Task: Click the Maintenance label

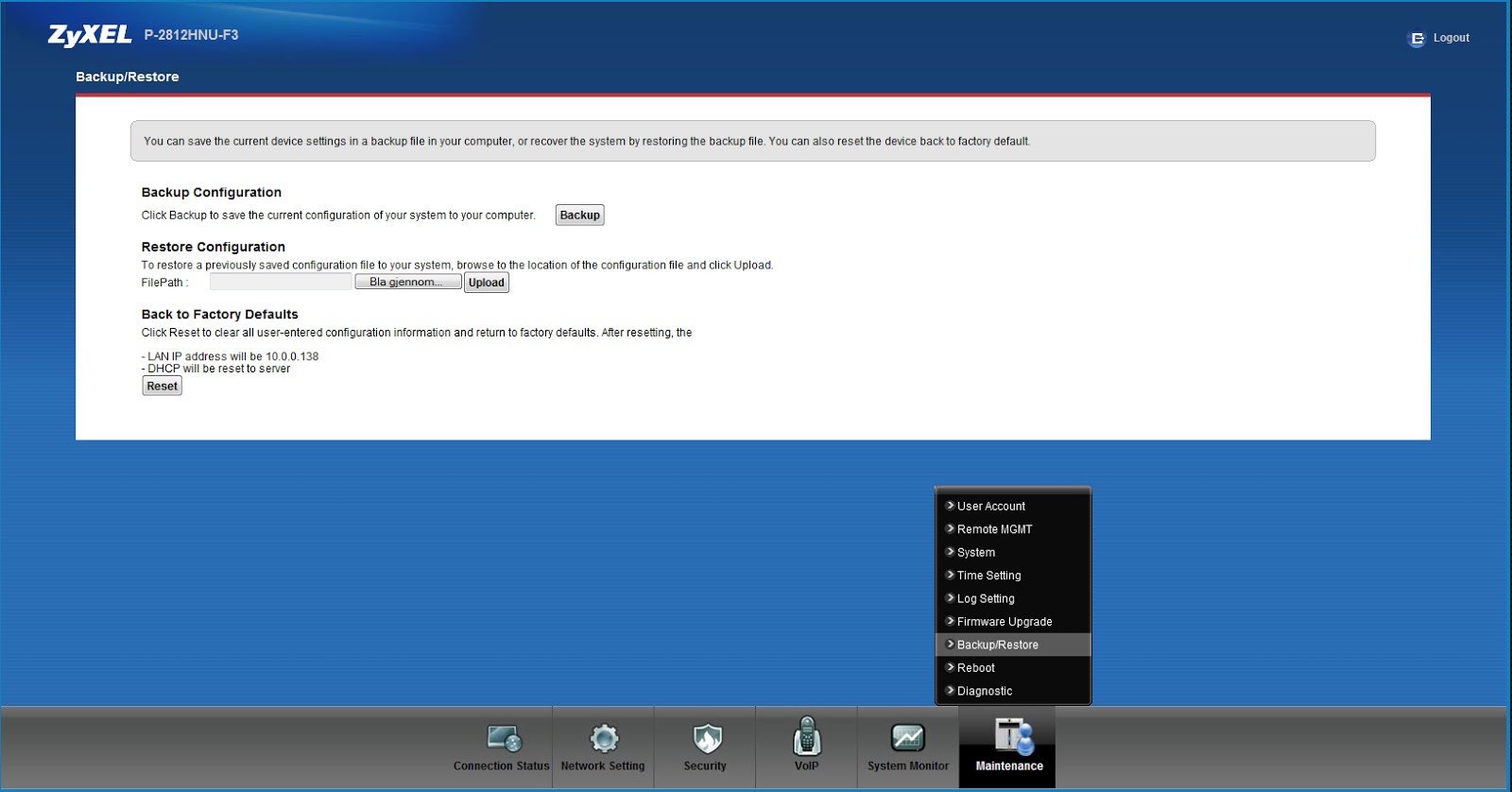Action: [1009, 766]
